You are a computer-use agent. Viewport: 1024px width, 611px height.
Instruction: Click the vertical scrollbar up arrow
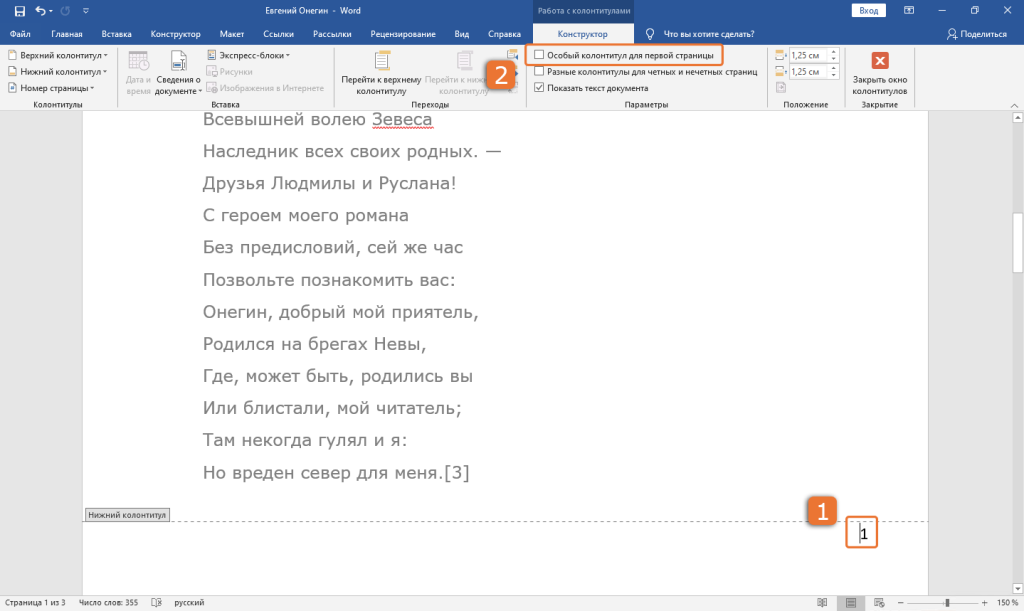[x=1017, y=118]
